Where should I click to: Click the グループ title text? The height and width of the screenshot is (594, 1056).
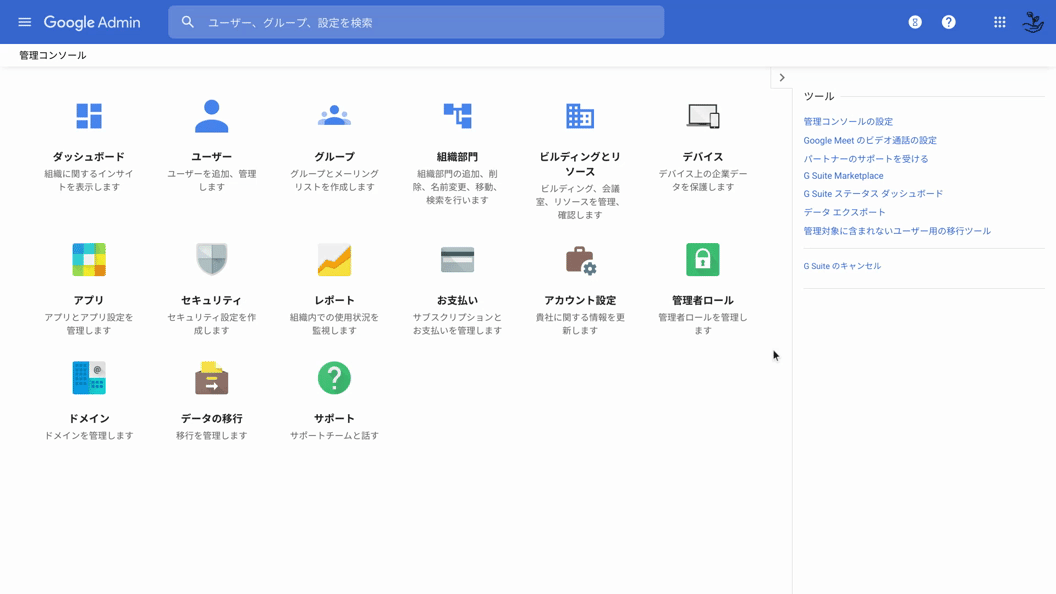click(x=334, y=157)
